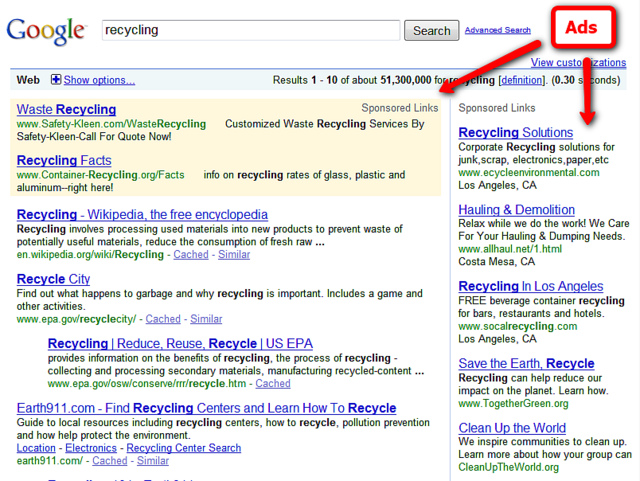Open Reduce, Reuse, Recycle US EPA result
This screenshot has height=481, width=640.
pyautogui.click(x=180, y=344)
